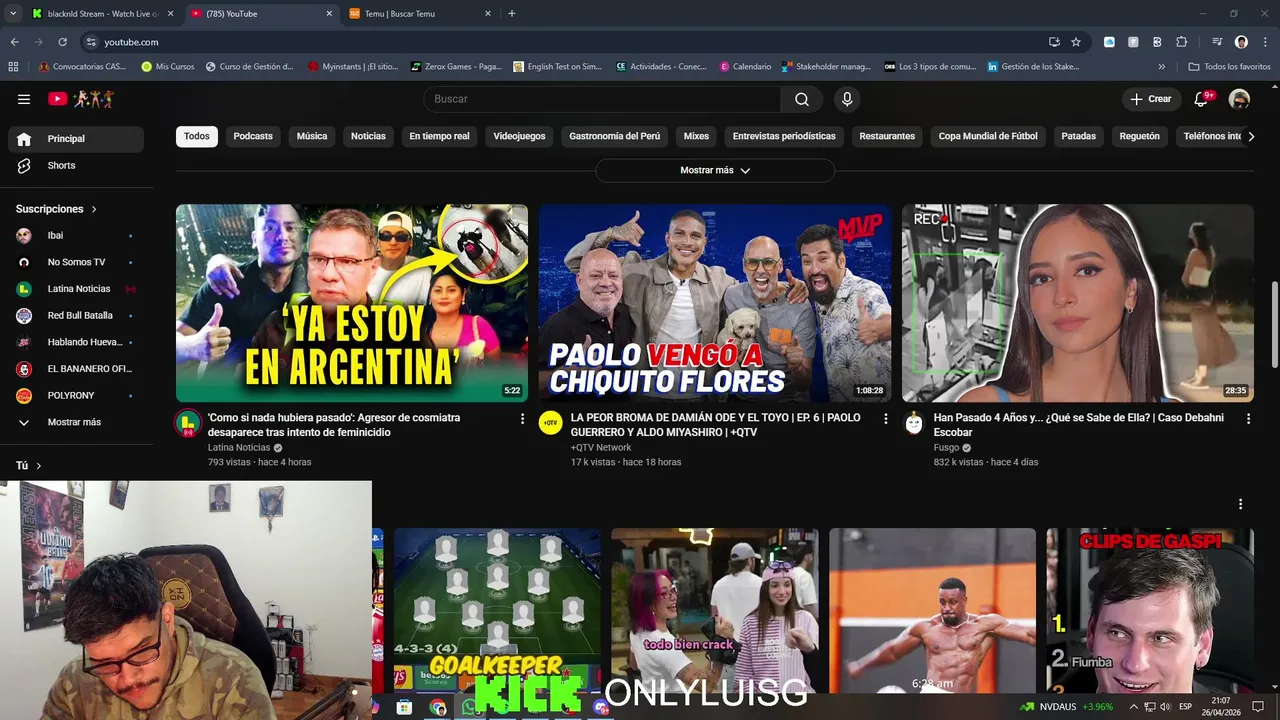
Task: Click the search magnifier button
Action: [802, 99]
